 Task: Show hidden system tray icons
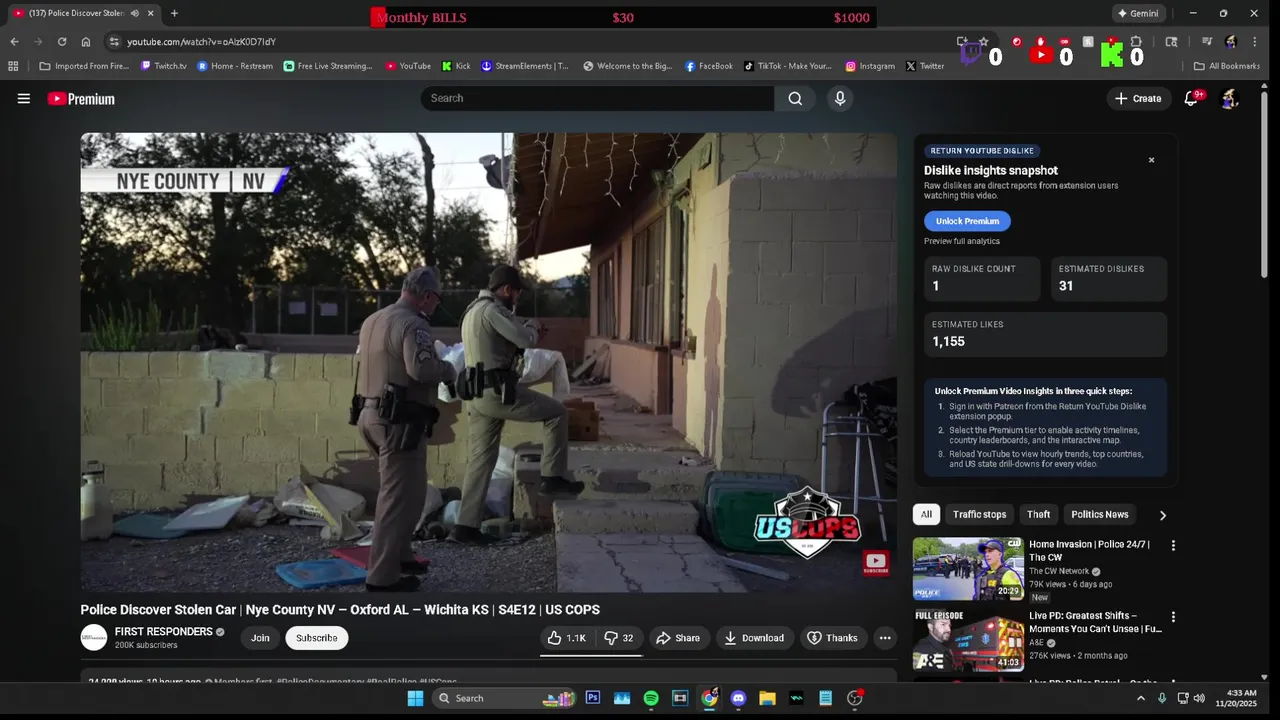click(1141, 698)
